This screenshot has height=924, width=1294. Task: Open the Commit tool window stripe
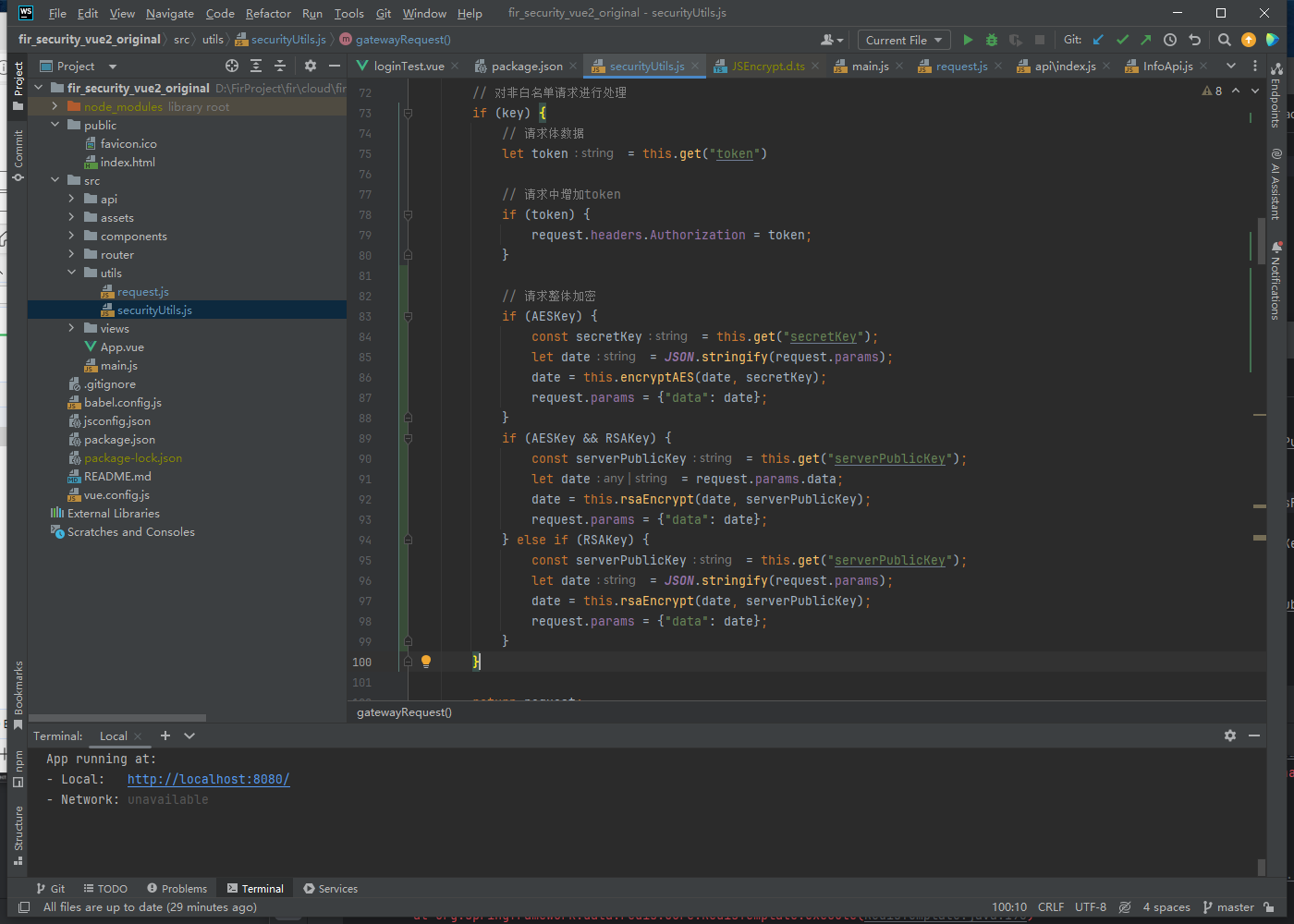tap(18, 155)
